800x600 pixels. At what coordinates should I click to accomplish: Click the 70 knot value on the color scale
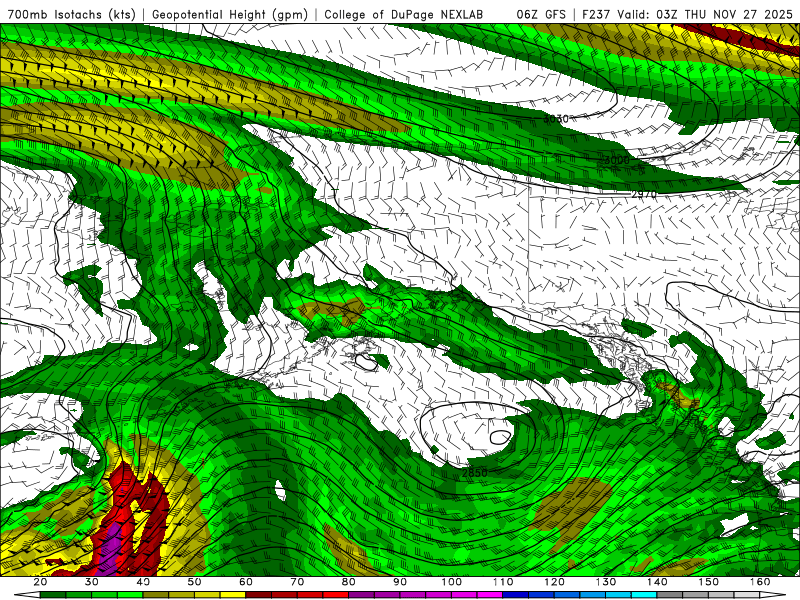tap(297, 582)
